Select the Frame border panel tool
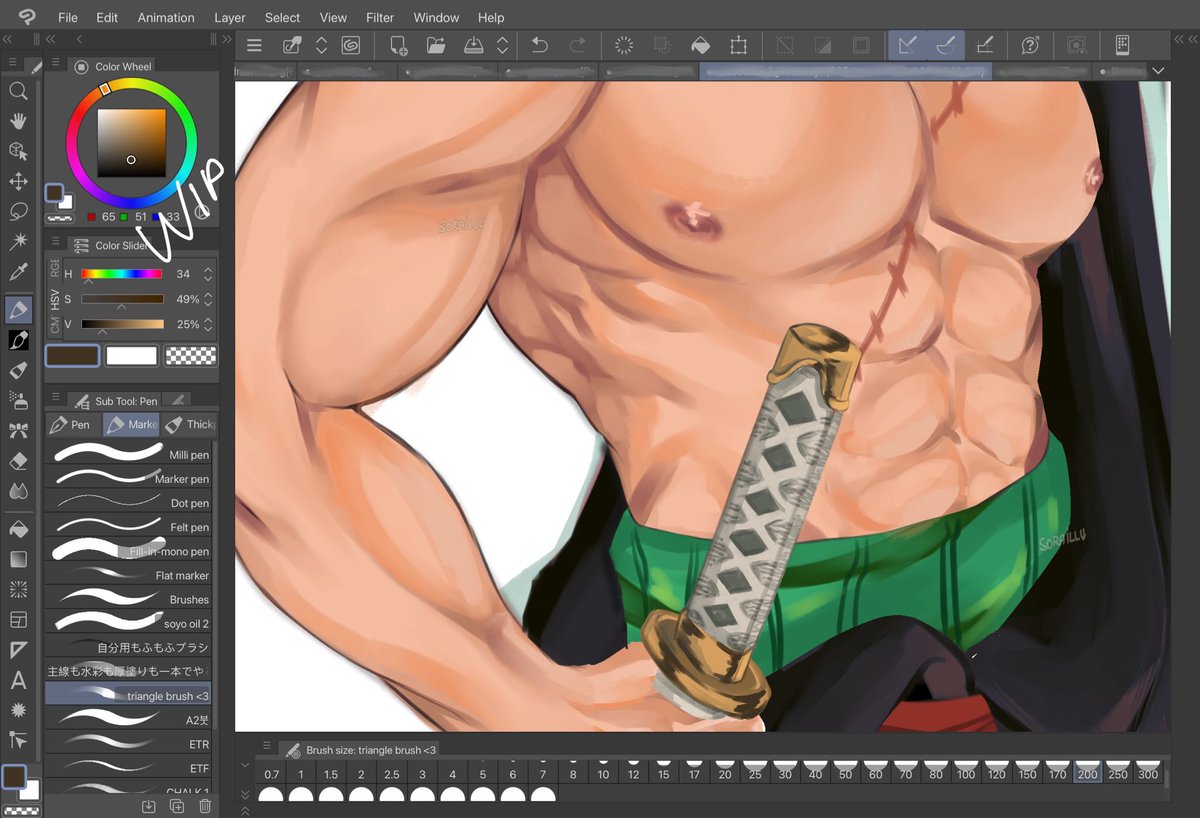The height and width of the screenshot is (818, 1200). pyautogui.click(x=18, y=620)
